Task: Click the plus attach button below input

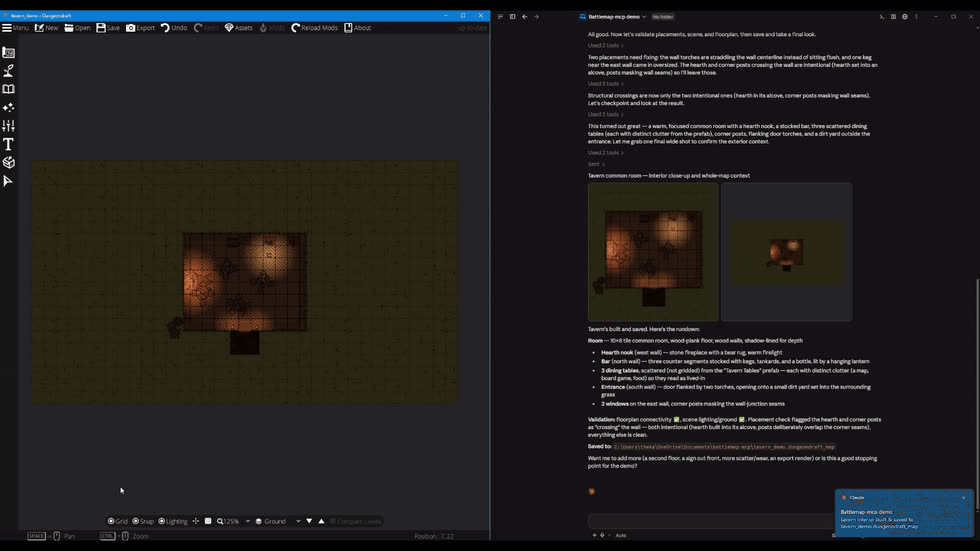Action: [x=594, y=535]
